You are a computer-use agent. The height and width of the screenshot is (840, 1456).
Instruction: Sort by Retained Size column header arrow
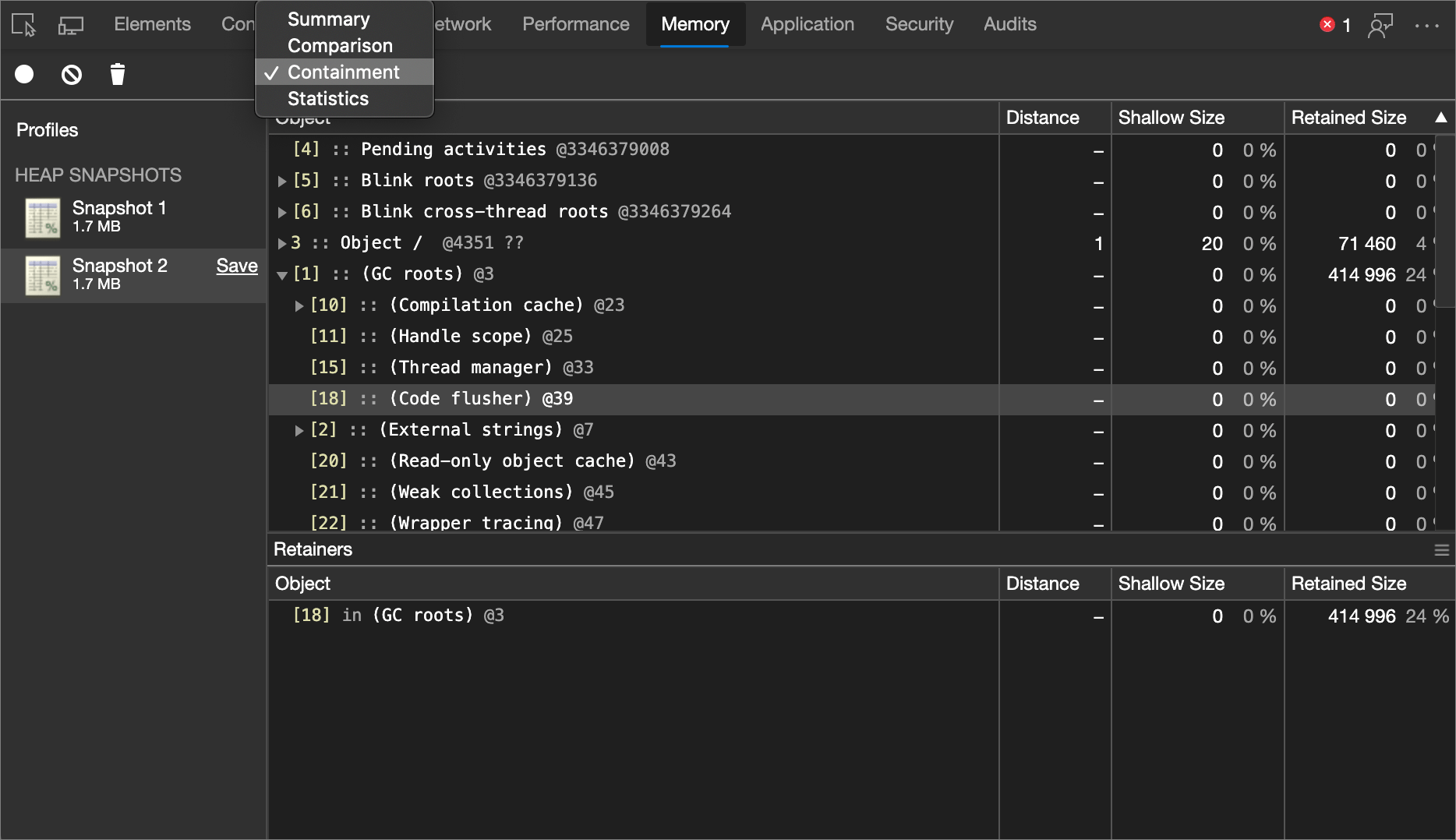pos(1441,118)
